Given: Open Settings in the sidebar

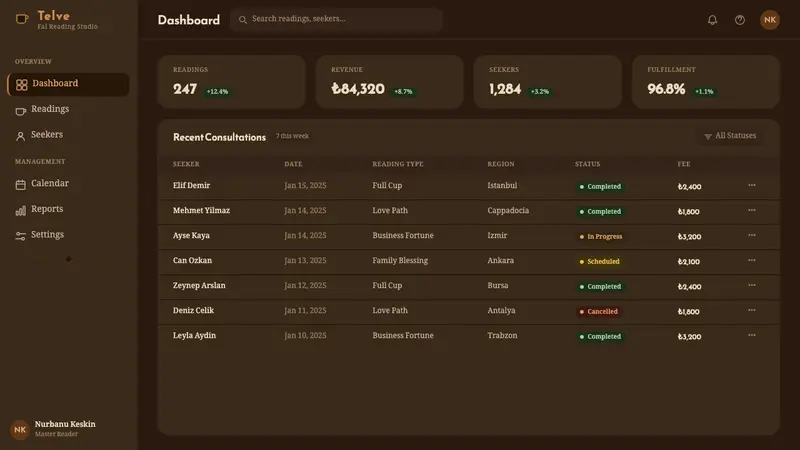Looking at the screenshot, I should [68, 235].
